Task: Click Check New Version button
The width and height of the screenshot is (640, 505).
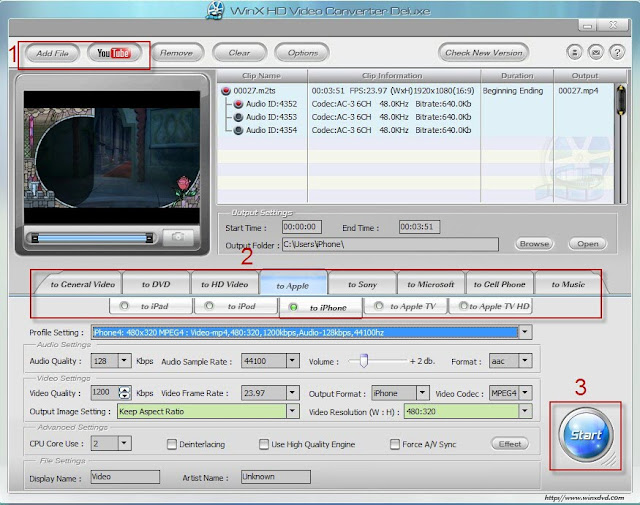Action: pos(483,53)
